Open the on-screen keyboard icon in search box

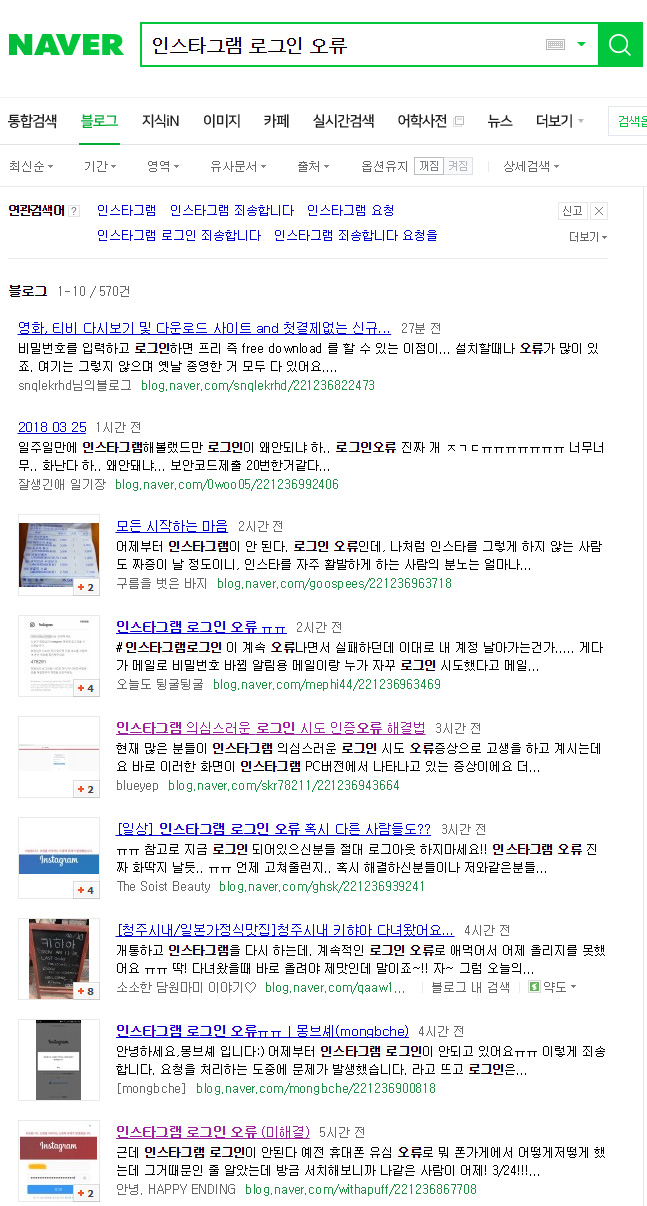(556, 45)
